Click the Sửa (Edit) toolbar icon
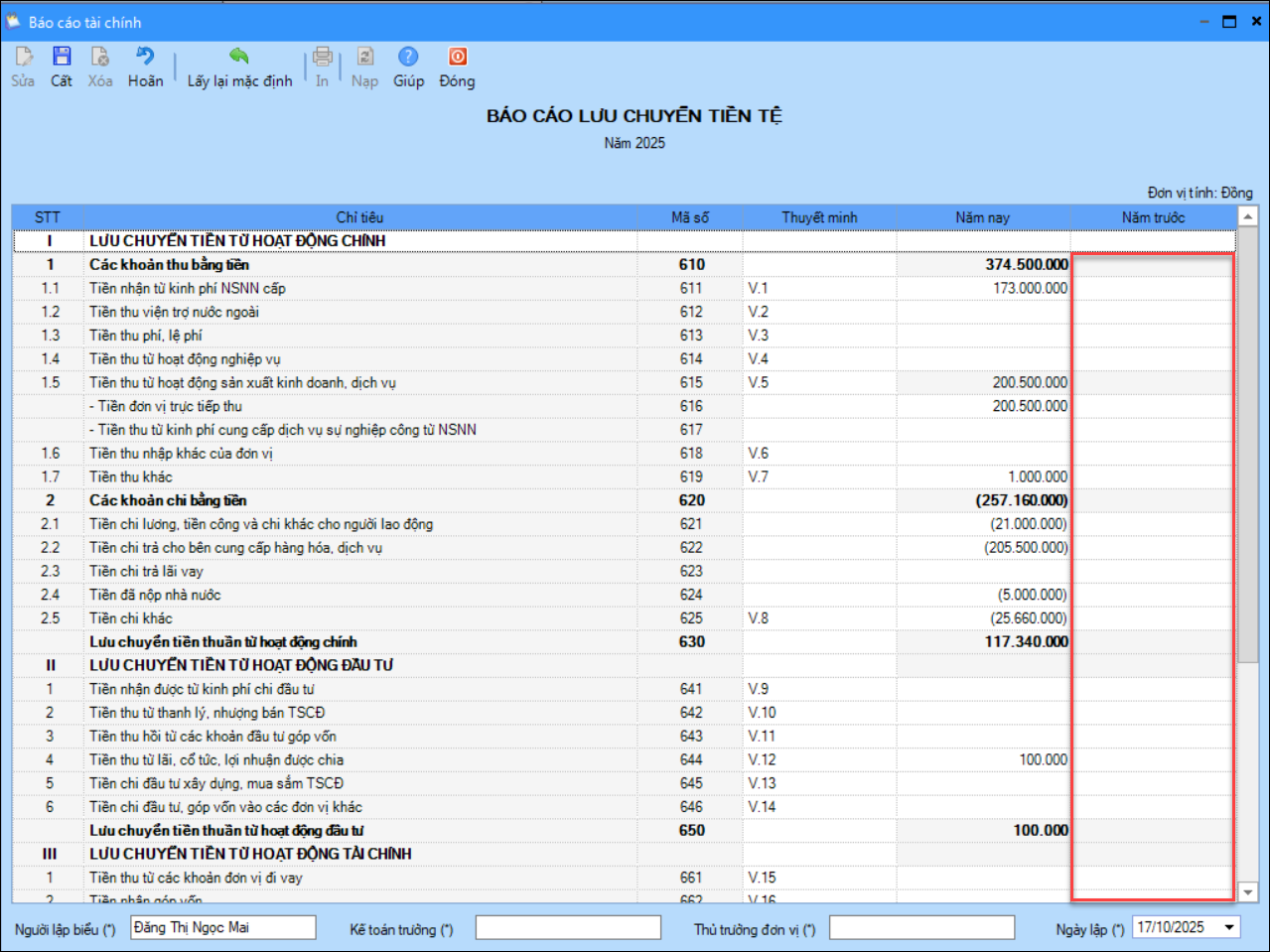 point(23,58)
